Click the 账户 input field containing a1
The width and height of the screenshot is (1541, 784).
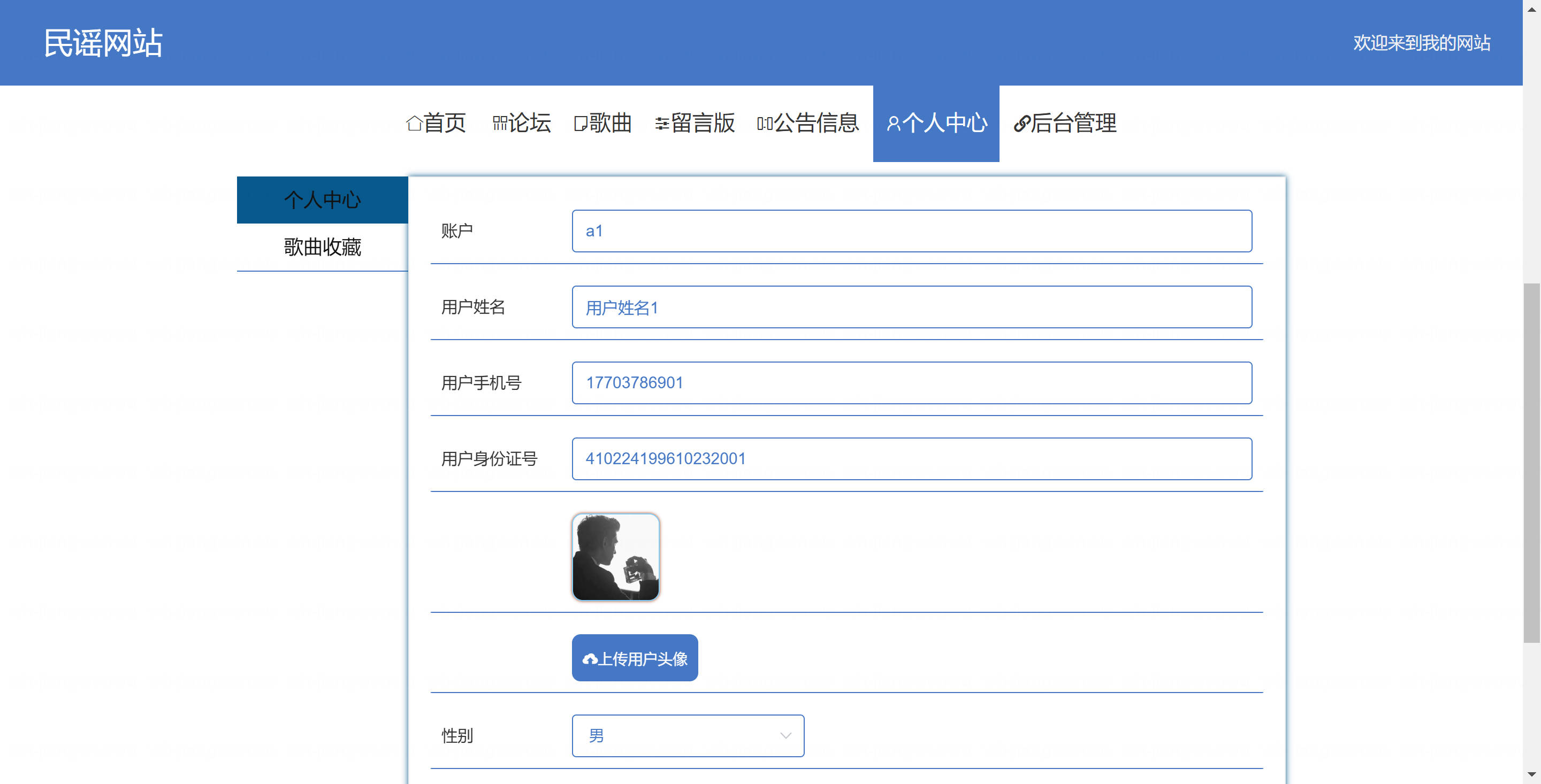point(912,231)
